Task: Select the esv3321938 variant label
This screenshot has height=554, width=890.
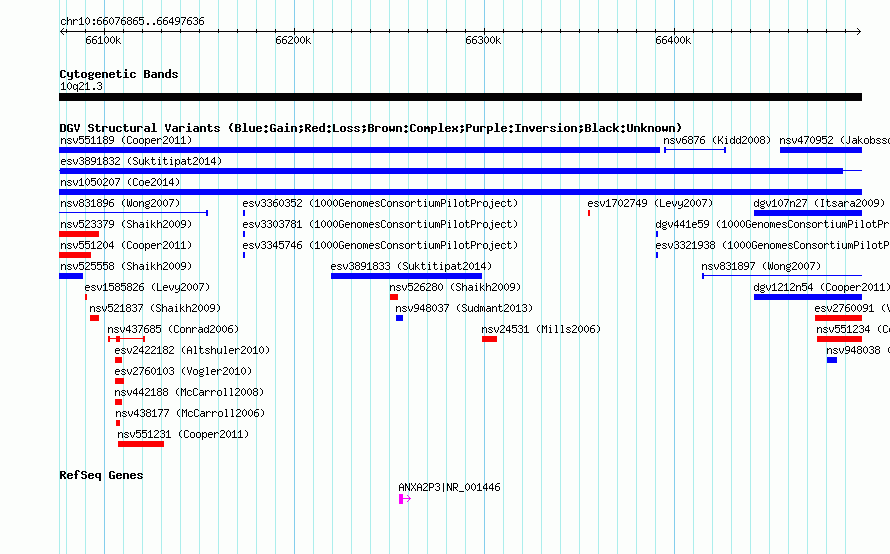Action: click(773, 245)
